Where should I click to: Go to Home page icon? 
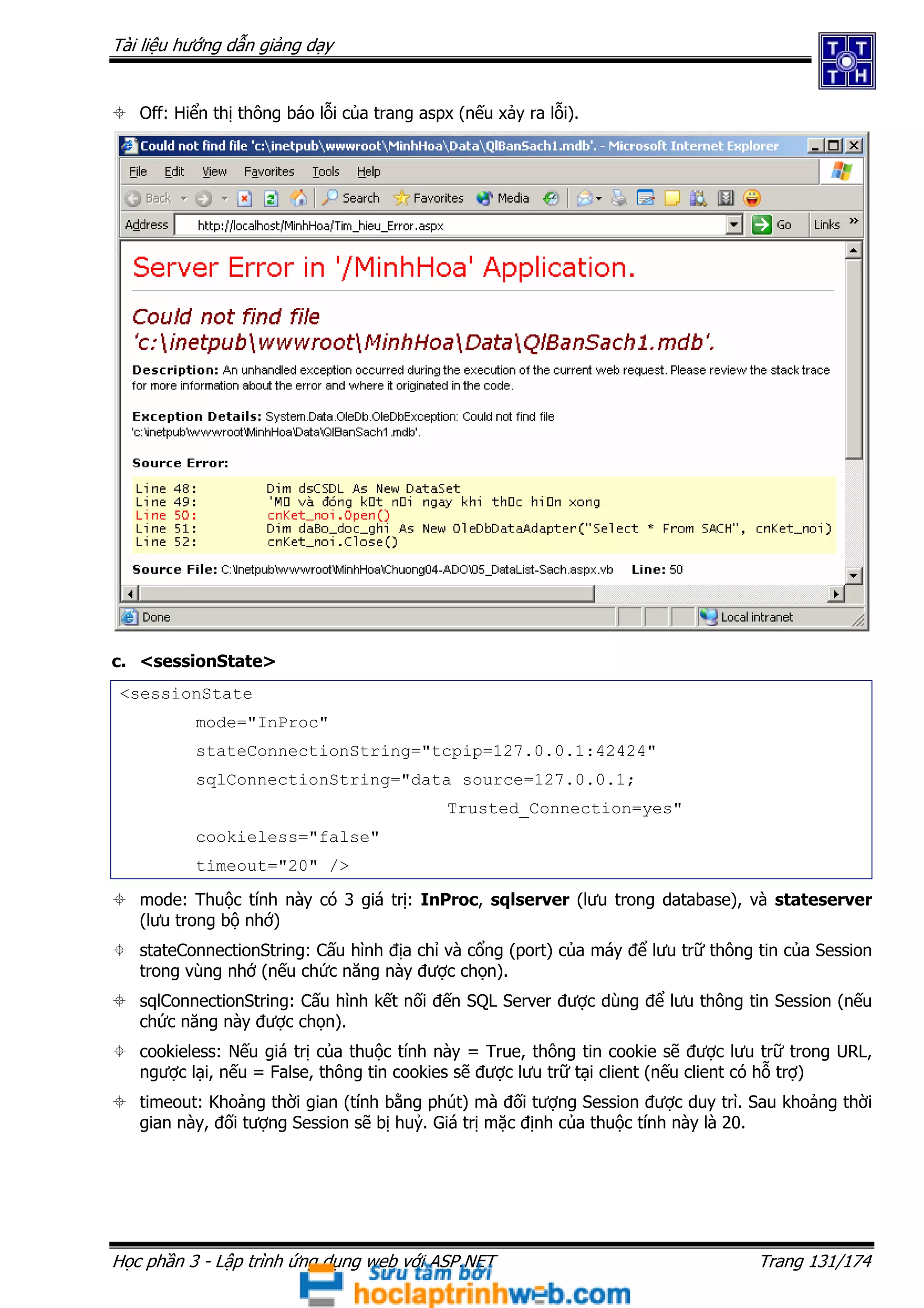[298, 198]
